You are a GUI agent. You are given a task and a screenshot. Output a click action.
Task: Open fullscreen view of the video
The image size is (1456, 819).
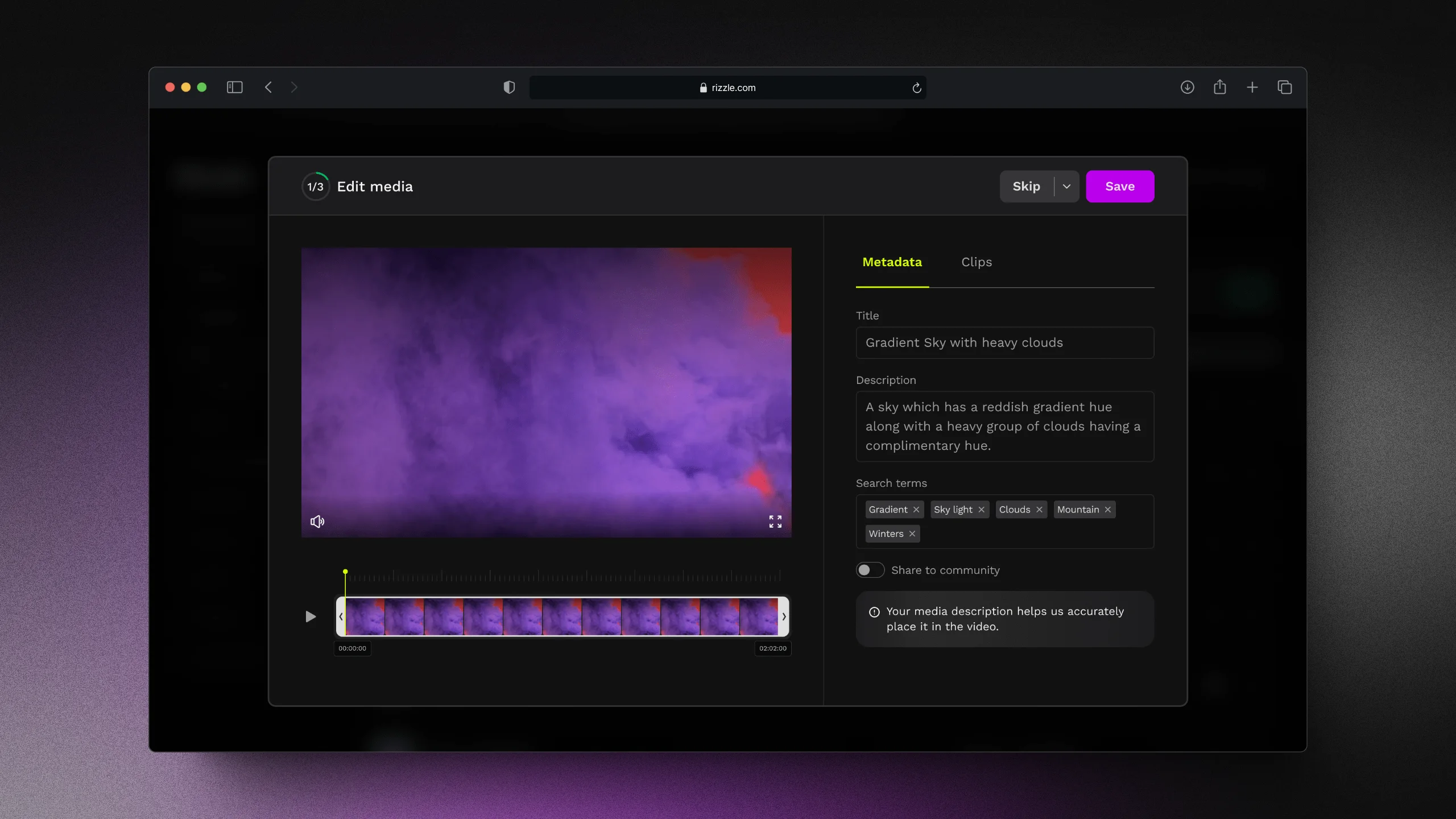point(775,522)
